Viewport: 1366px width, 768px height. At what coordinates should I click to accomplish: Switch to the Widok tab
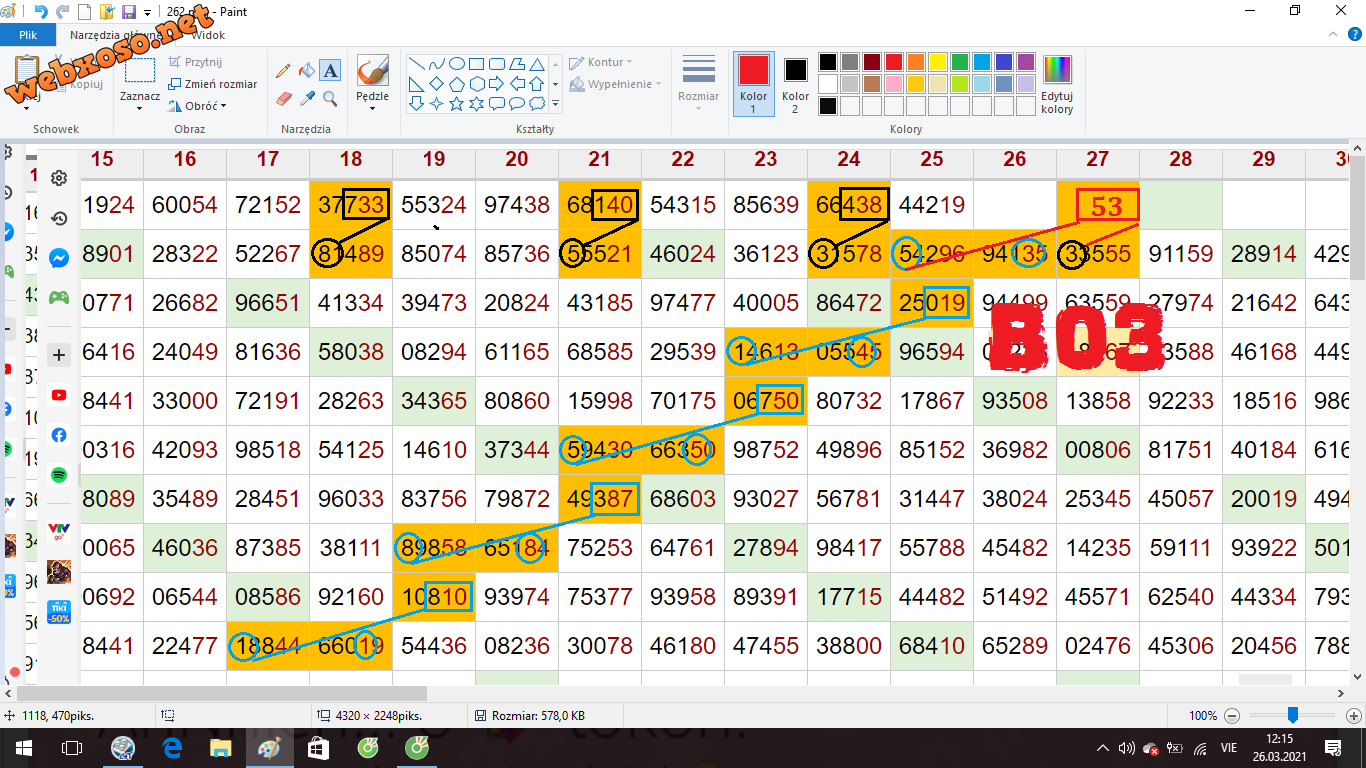(208, 35)
